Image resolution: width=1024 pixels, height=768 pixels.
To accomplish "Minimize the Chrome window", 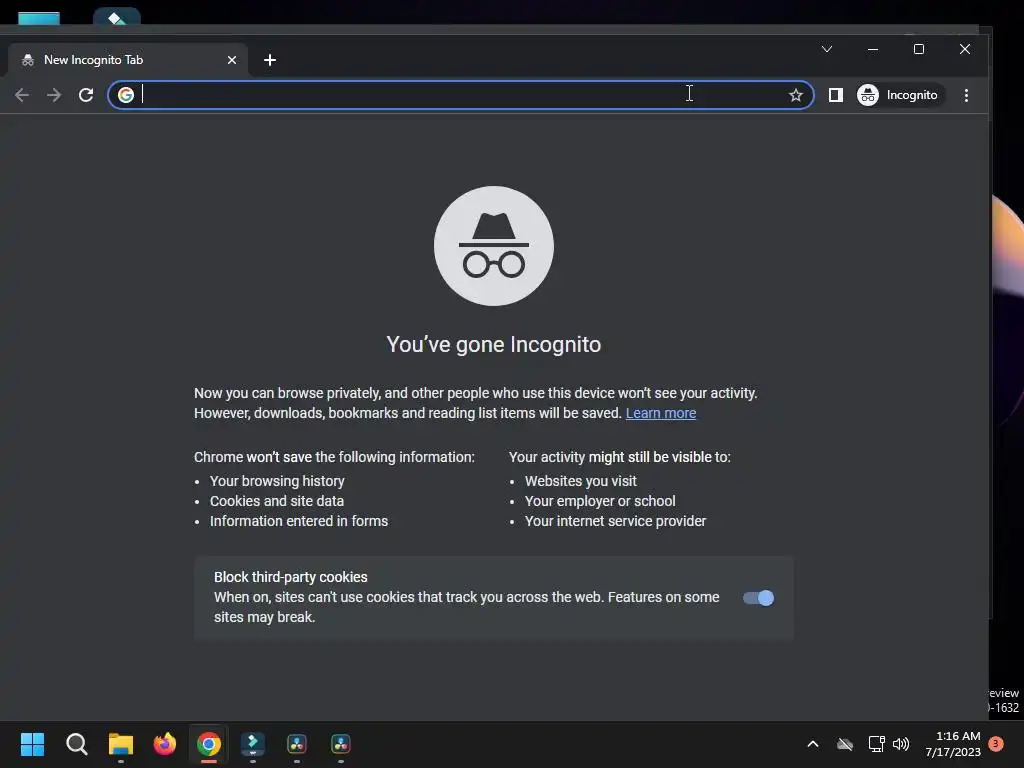I will 872,49.
